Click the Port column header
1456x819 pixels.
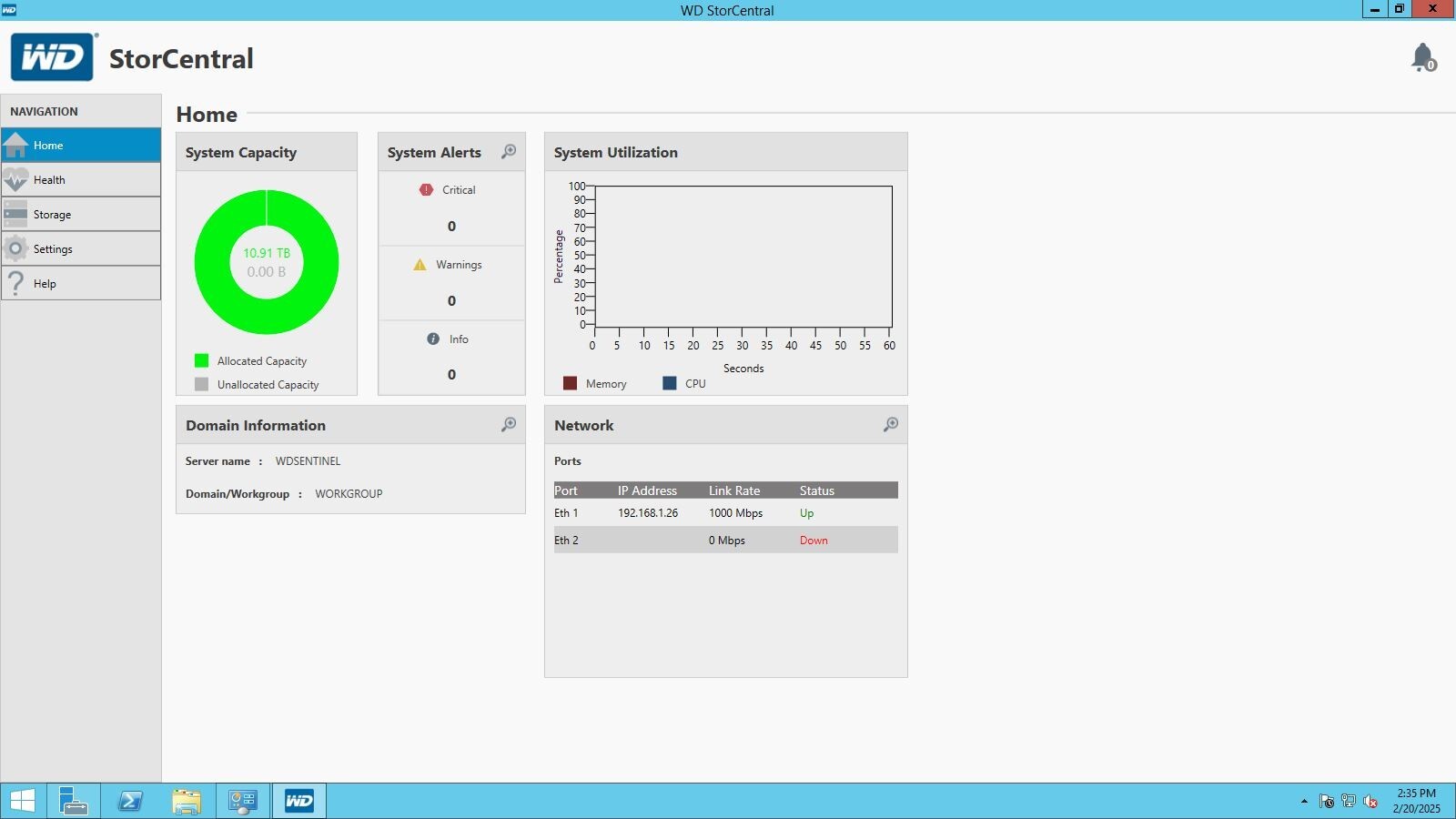[x=566, y=490]
